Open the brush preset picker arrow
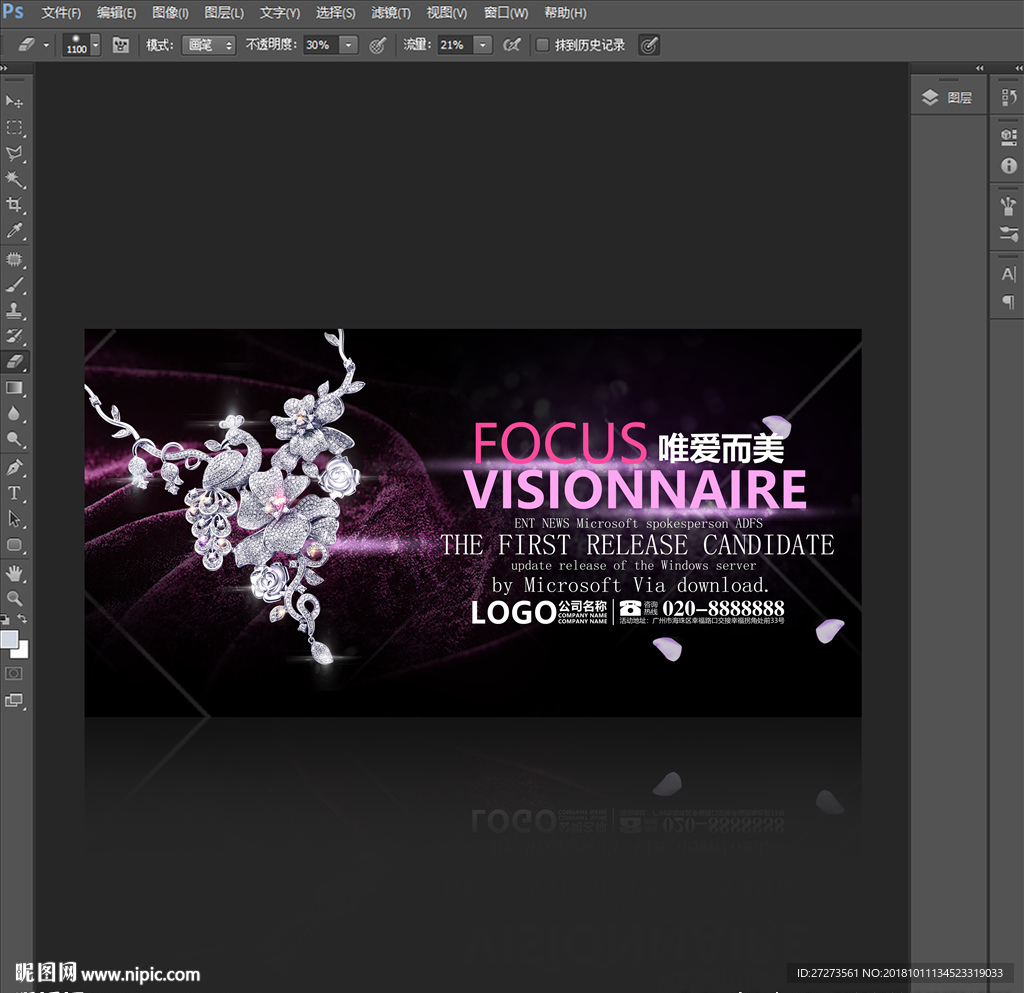The height and width of the screenshot is (993, 1024). (x=95, y=45)
